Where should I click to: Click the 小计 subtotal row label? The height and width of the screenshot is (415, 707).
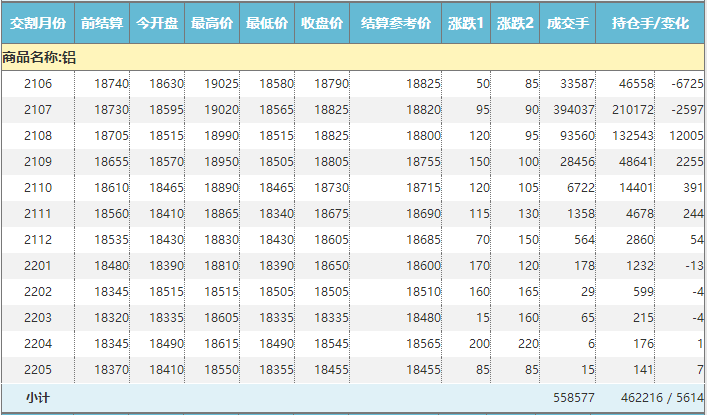click(38, 397)
